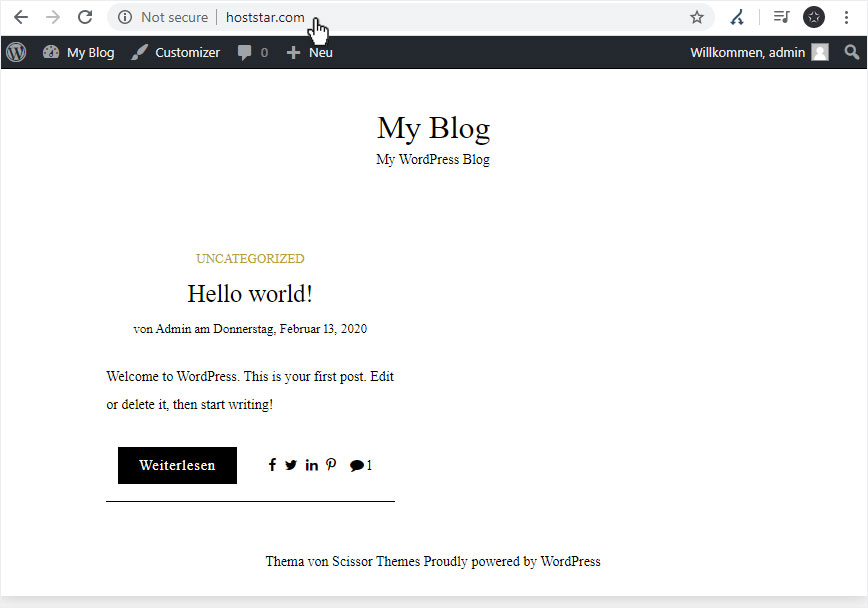The image size is (868, 608).
Task: View the comments bubble showing 0
Action: coord(253,52)
